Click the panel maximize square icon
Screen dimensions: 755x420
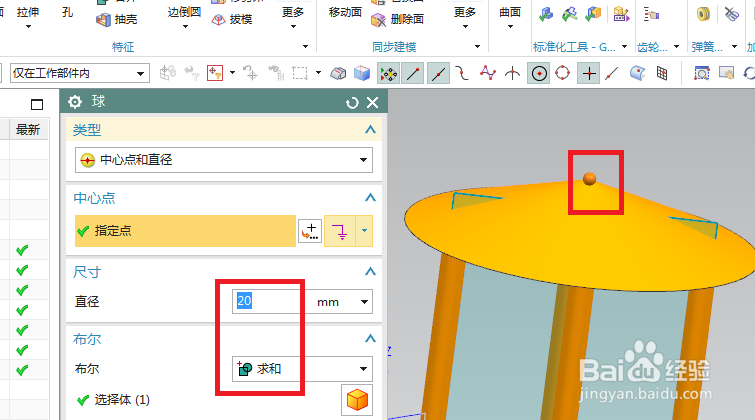coord(37,104)
